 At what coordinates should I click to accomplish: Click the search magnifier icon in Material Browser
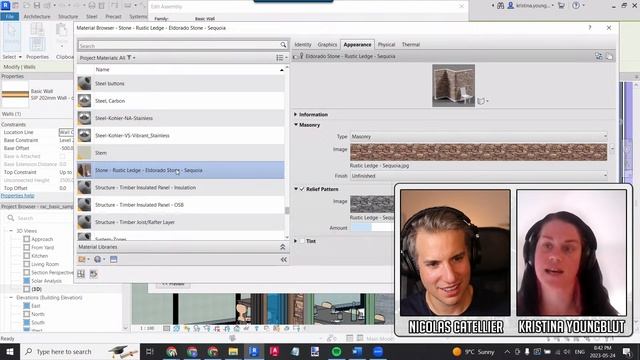point(283,45)
